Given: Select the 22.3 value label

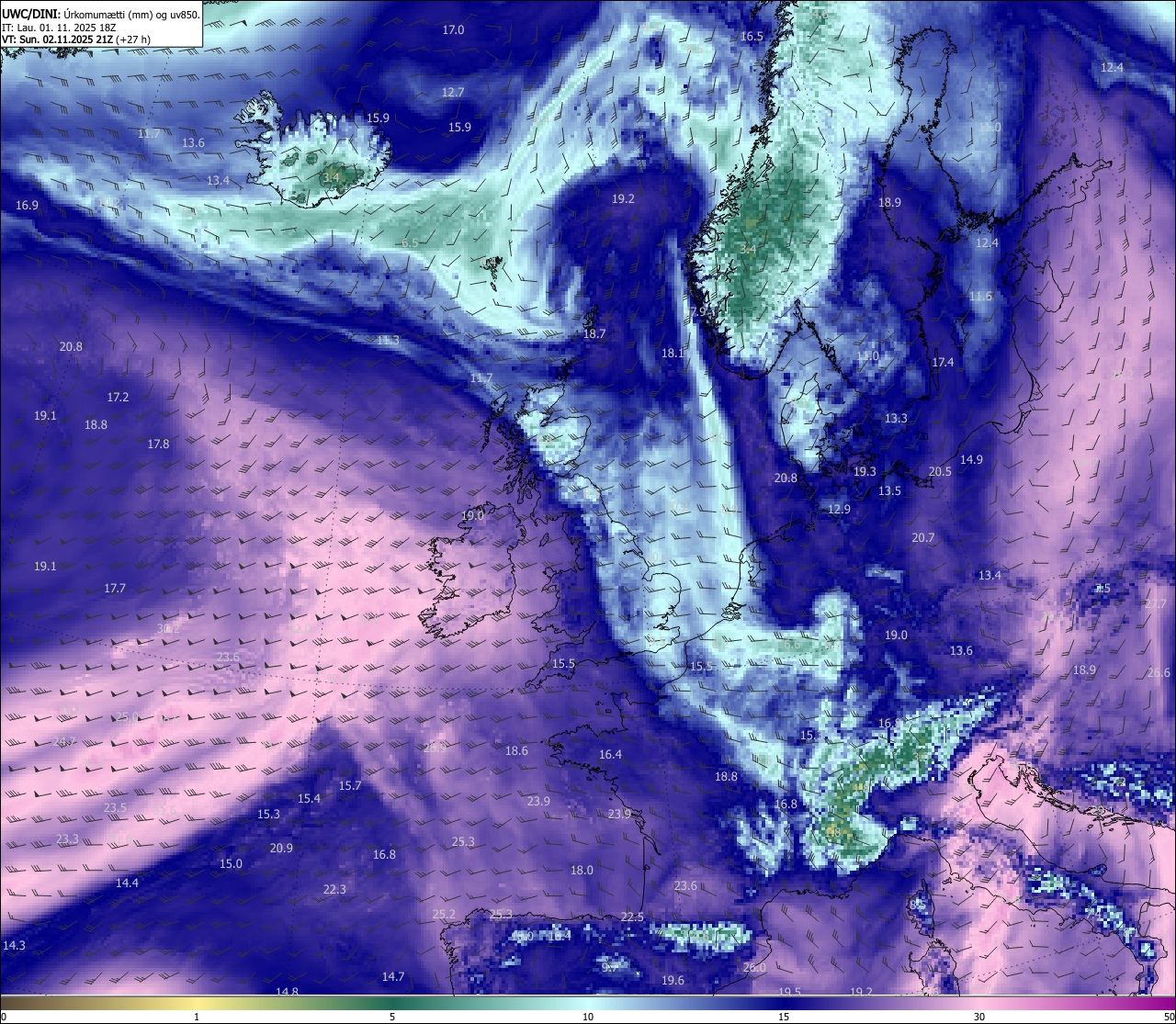Looking at the screenshot, I should [334, 890].
